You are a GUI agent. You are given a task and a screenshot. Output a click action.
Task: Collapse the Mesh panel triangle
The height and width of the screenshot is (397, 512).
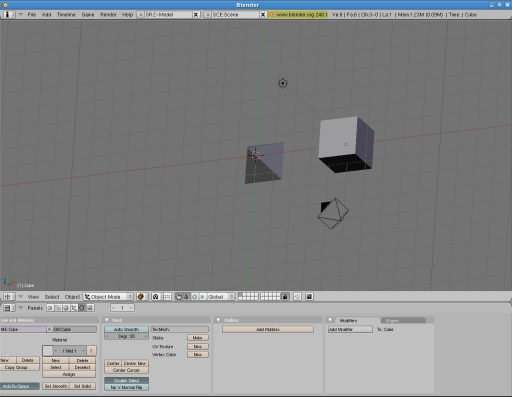(107, 320)
